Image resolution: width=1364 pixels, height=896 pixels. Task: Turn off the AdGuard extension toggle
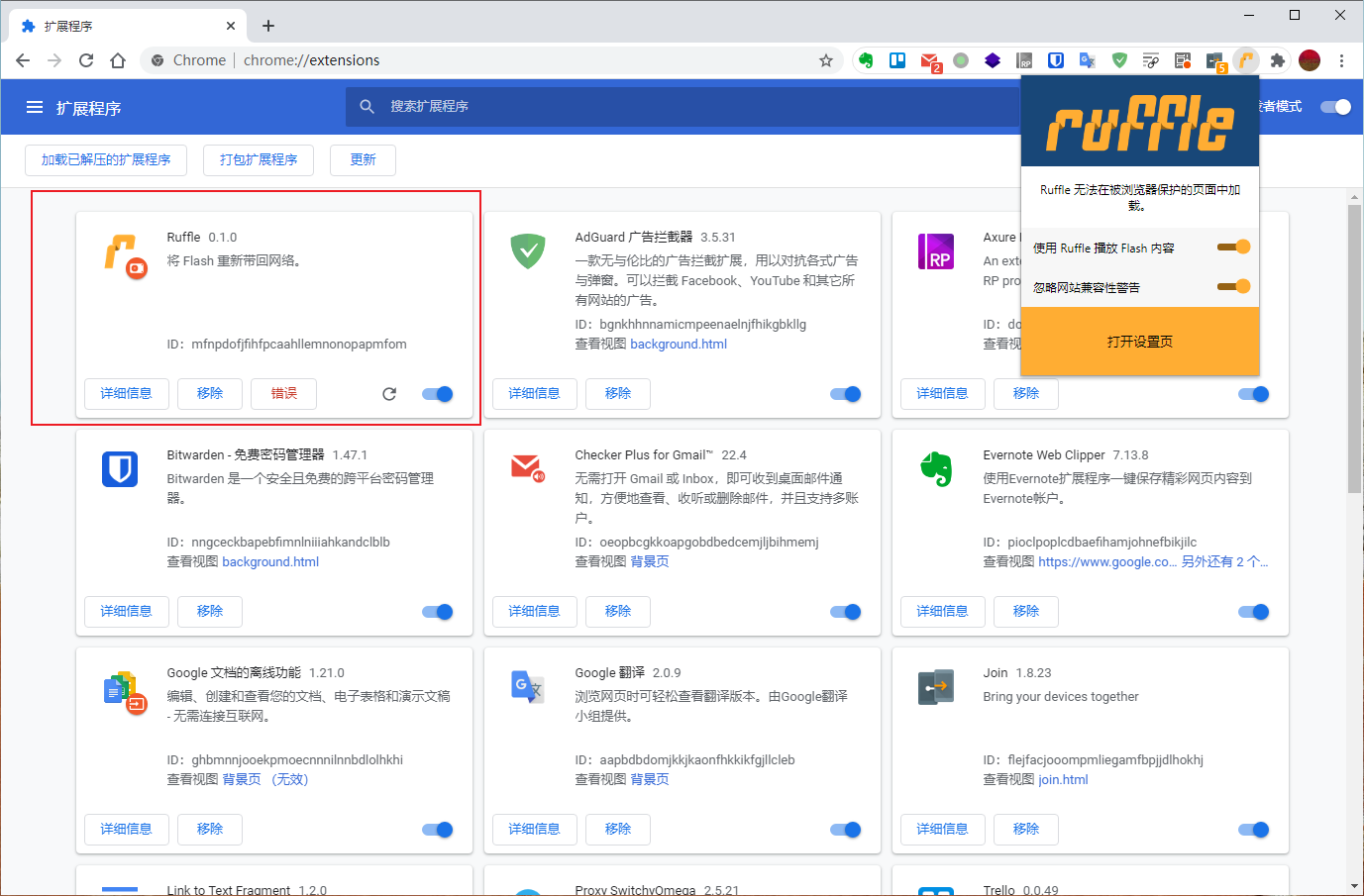point(846,394)
